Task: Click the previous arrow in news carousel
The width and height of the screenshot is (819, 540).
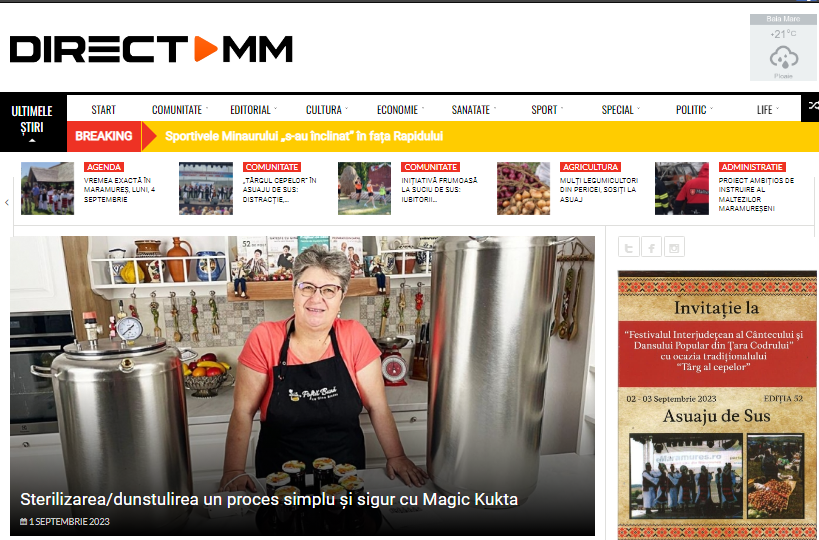Action: click(7, 202)
